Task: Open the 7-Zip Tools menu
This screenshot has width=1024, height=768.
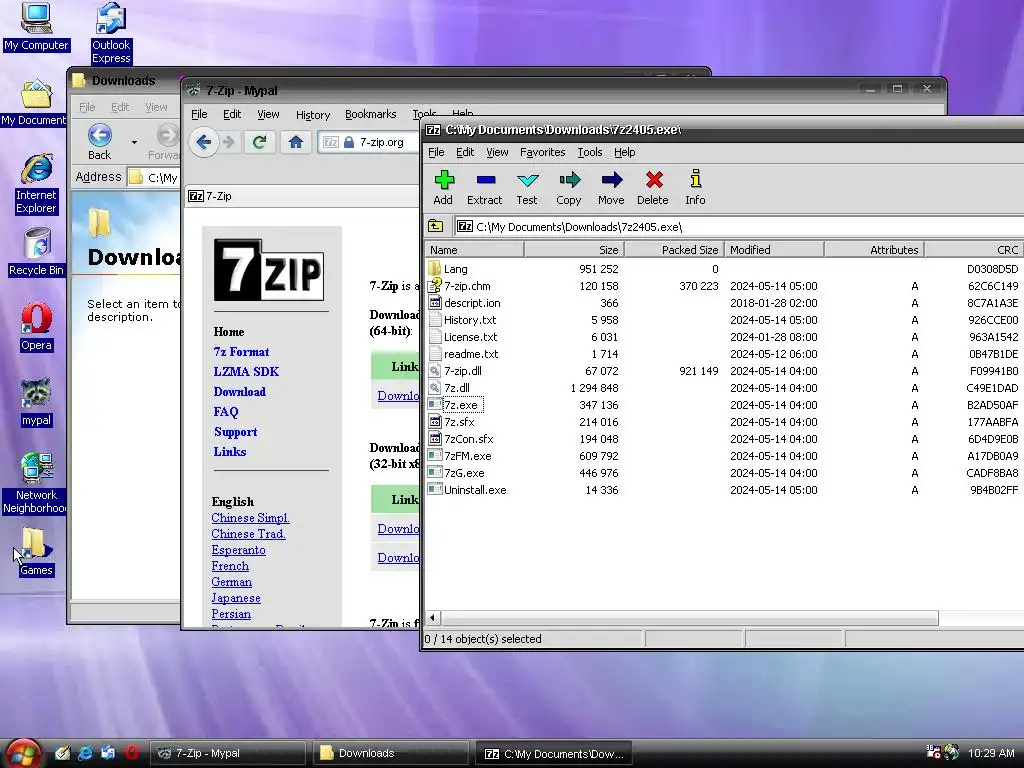Action: [x=590, y=152]
